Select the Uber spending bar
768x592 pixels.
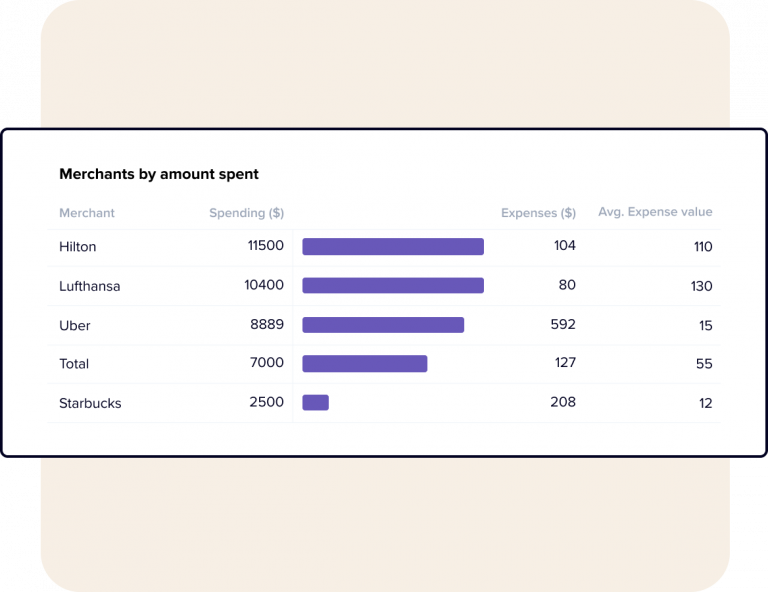[x=383, y=325]
